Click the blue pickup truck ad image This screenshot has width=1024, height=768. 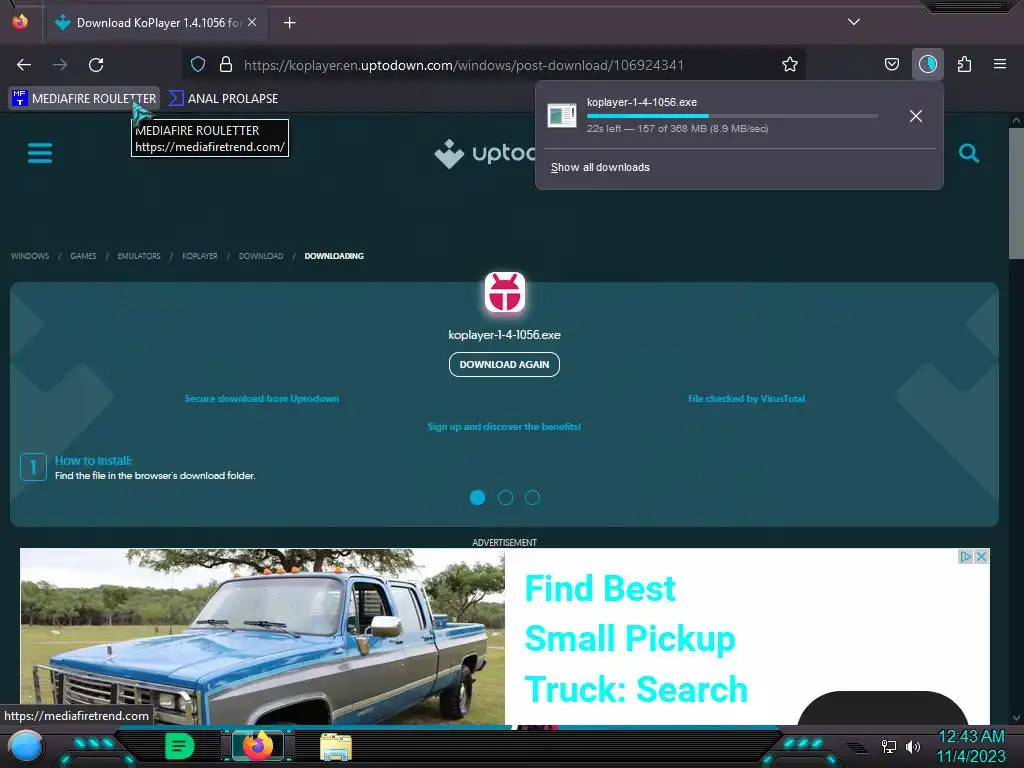(262, 637)
